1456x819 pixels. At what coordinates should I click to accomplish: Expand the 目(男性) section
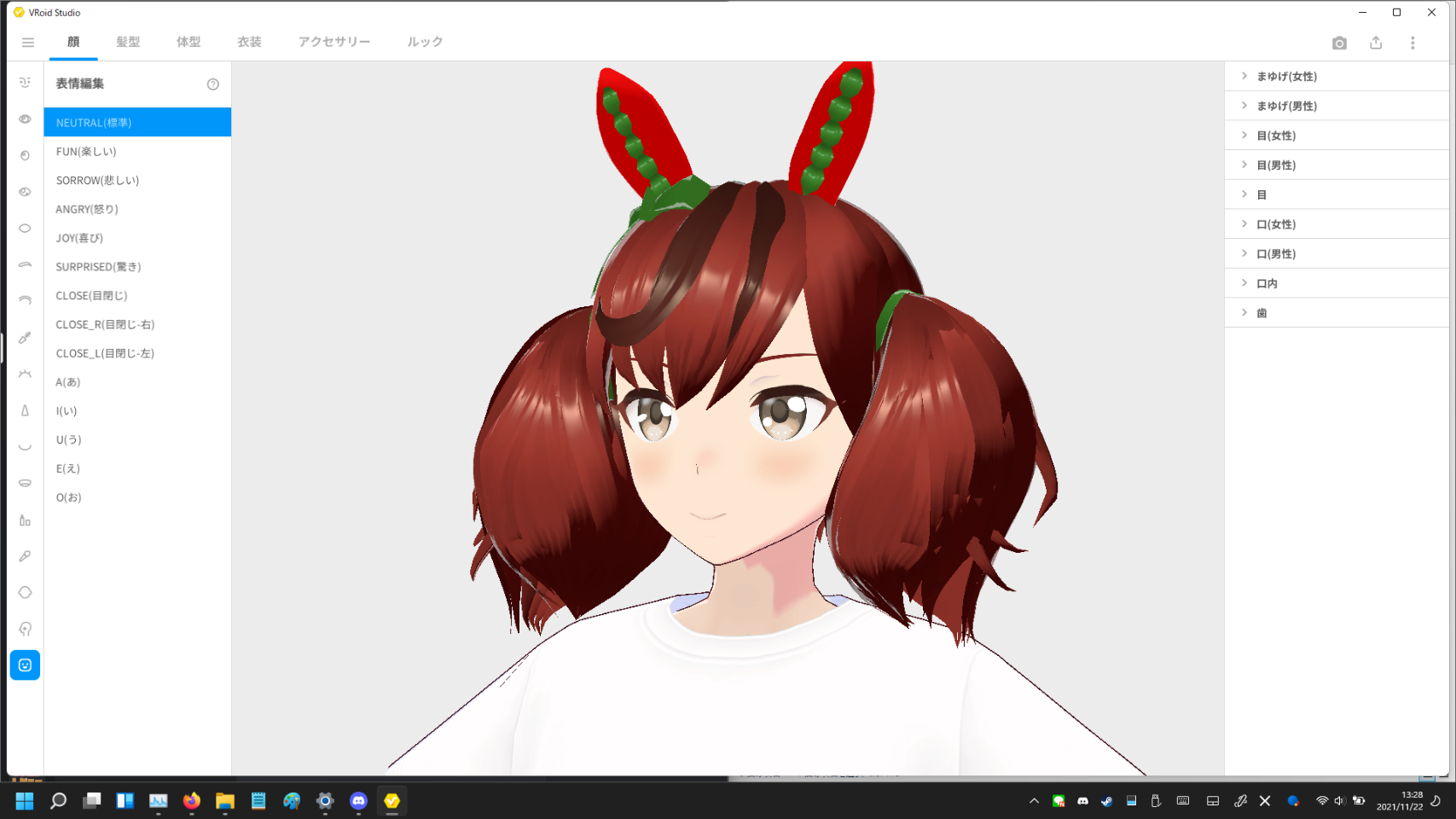(1337, 165)
